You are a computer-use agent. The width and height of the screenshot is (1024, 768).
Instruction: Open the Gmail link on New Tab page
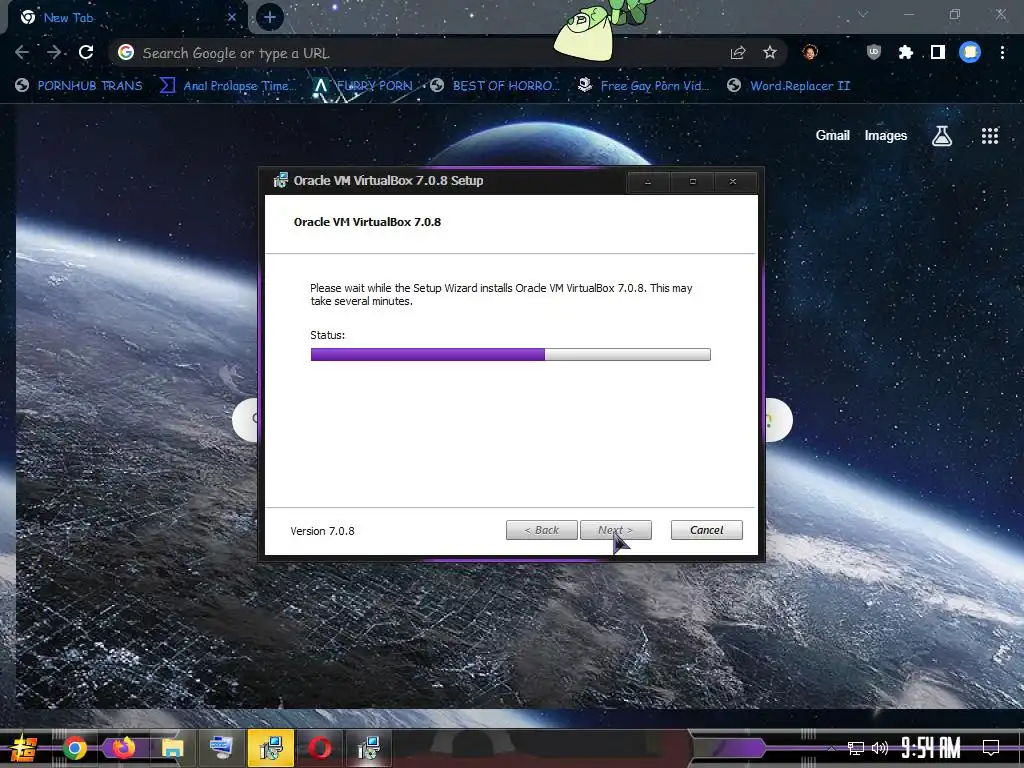click(833, 135)
